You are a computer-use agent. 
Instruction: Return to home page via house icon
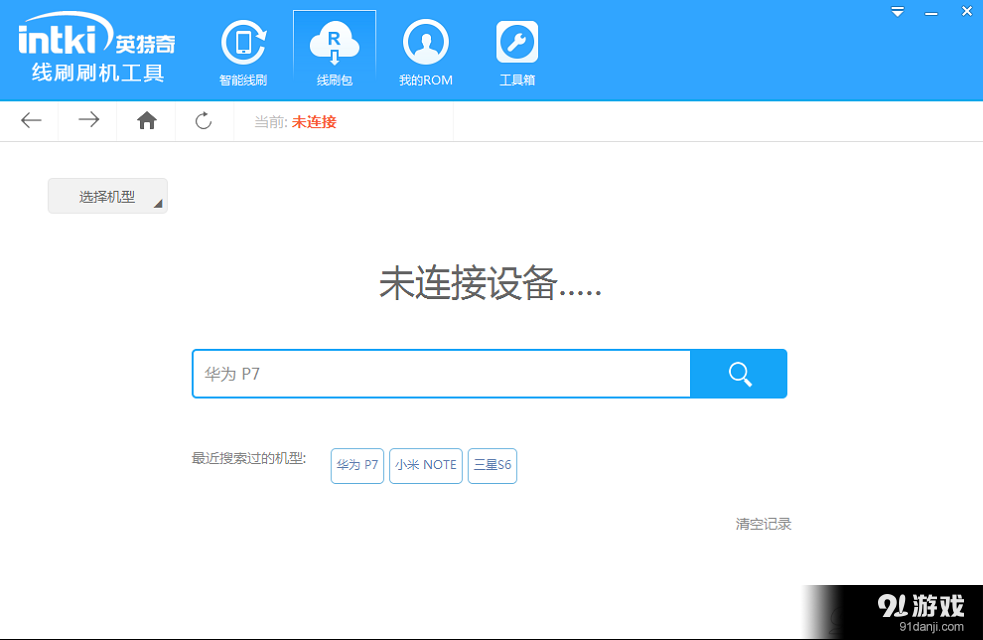(147, 120)
